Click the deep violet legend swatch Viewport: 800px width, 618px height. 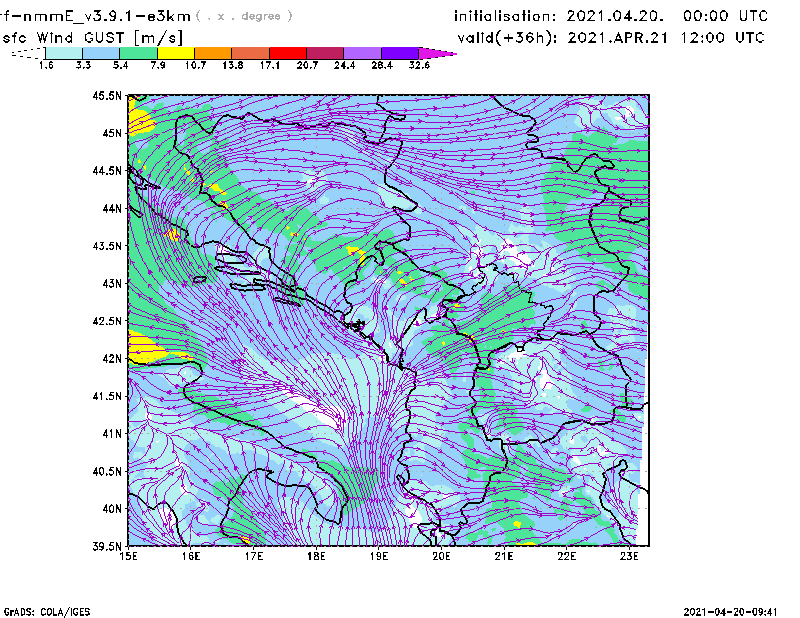tap(400, 53)
